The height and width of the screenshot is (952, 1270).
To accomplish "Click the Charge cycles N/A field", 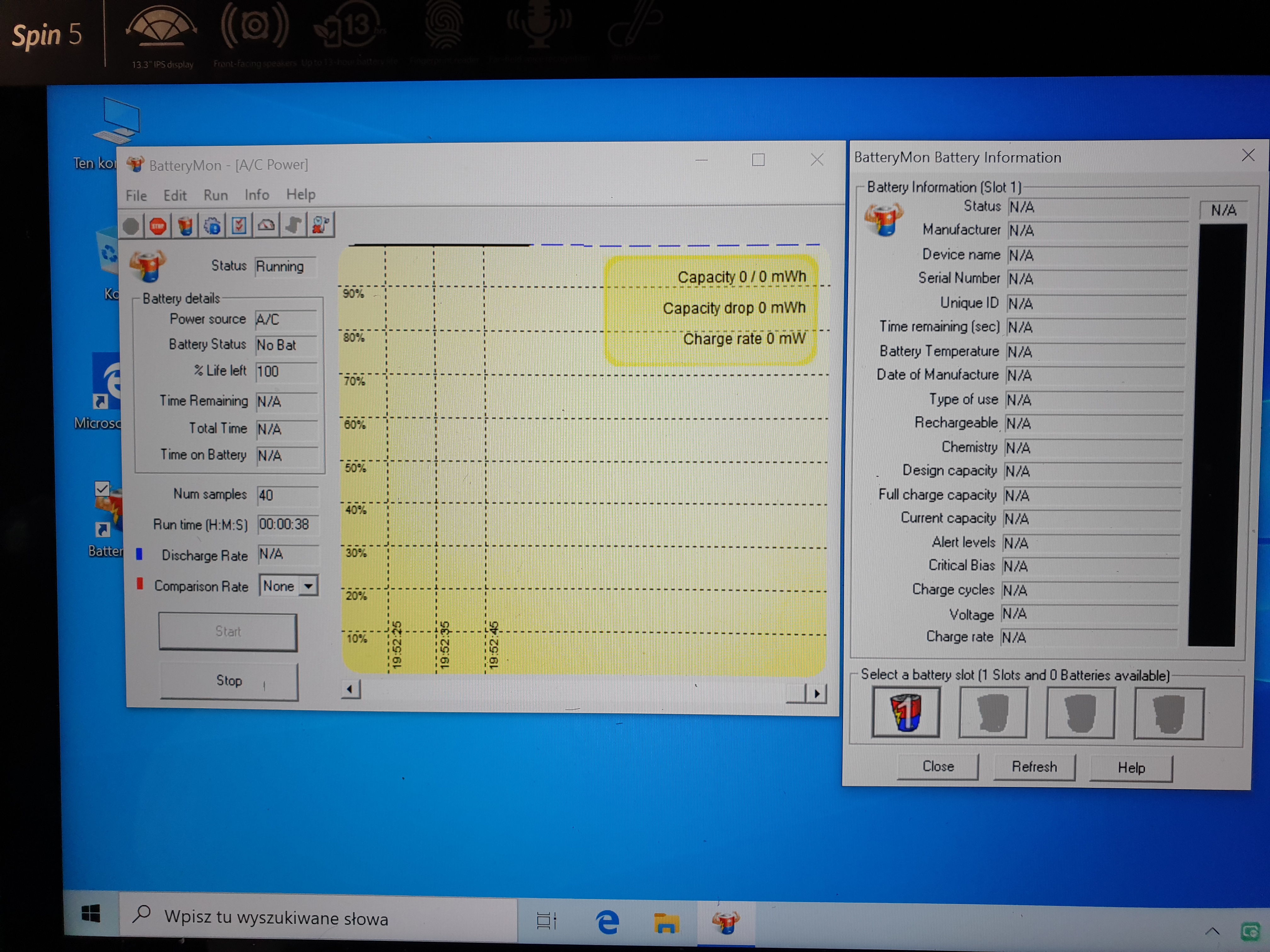I will (1090, 591).
